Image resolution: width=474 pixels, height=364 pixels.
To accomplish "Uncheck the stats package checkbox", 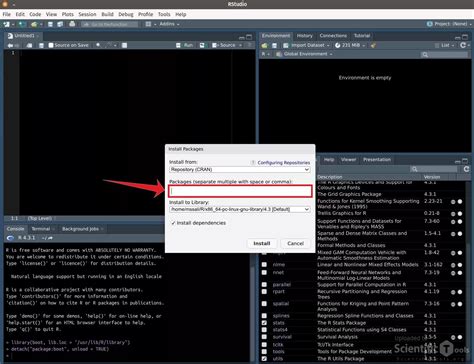I will coord(264,323).
